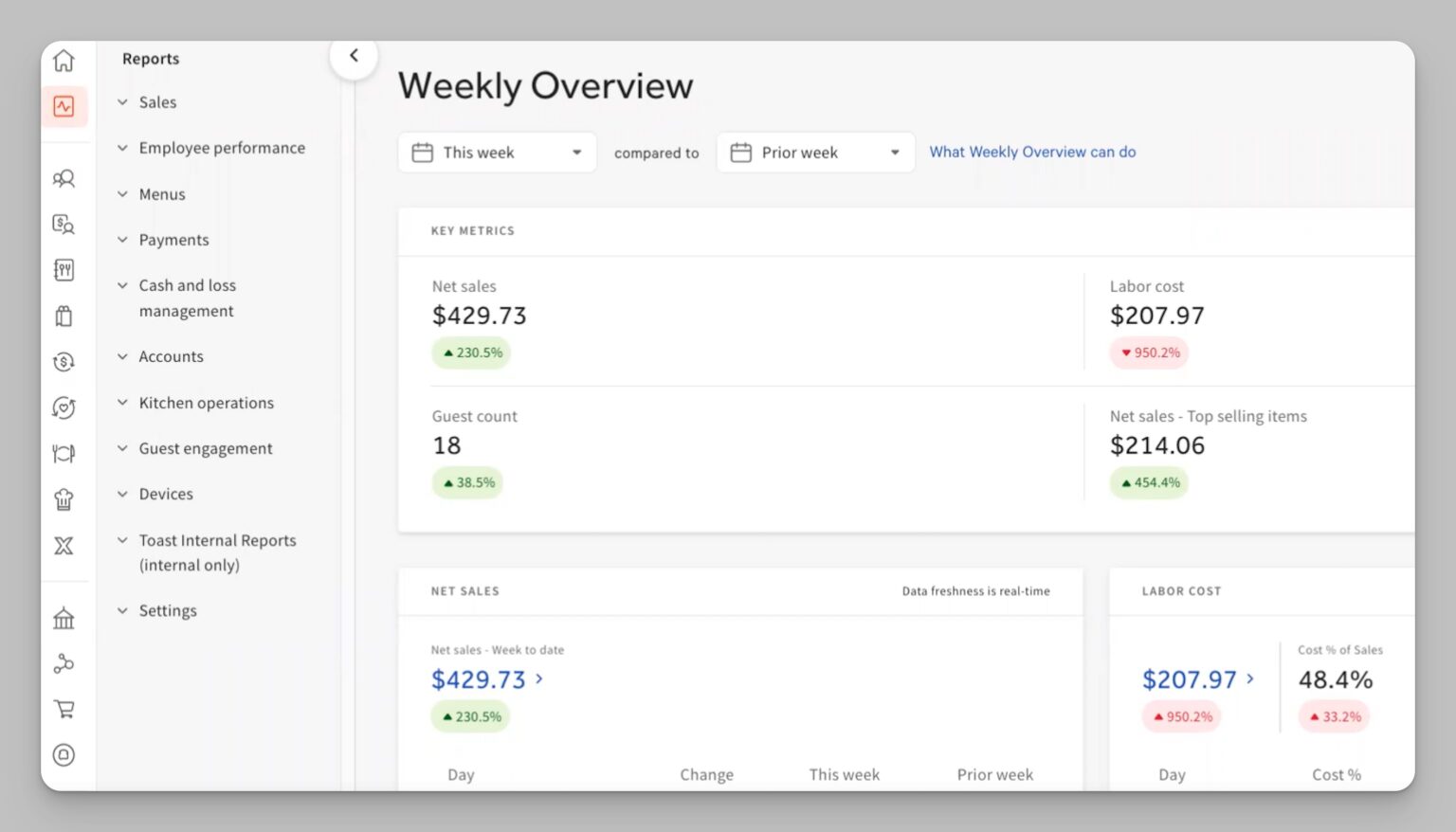Collapse the Reports sidebar with the arrow
The height and width of the screenshot is (832, 1456).
(x=354, y=56)
